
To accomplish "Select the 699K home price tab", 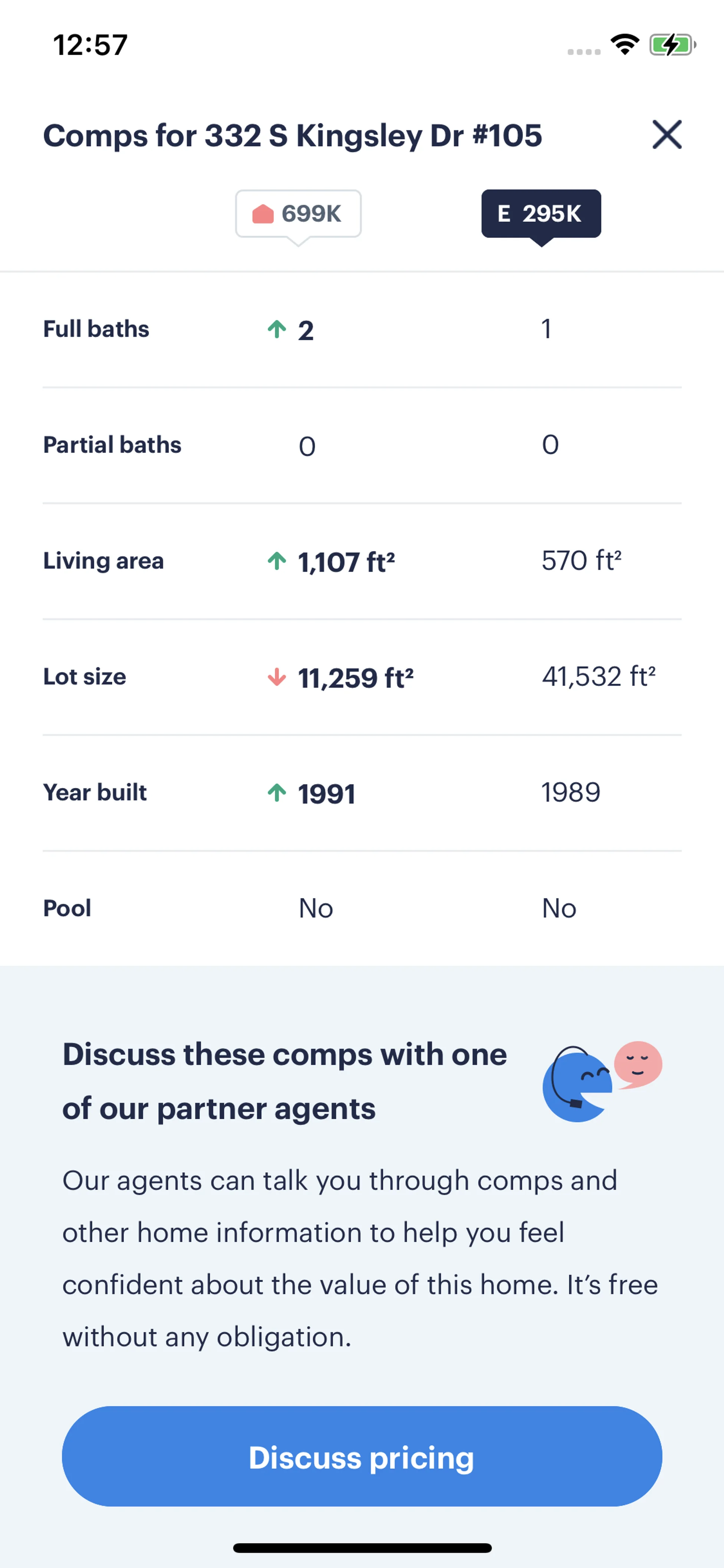I will (298, 213).
